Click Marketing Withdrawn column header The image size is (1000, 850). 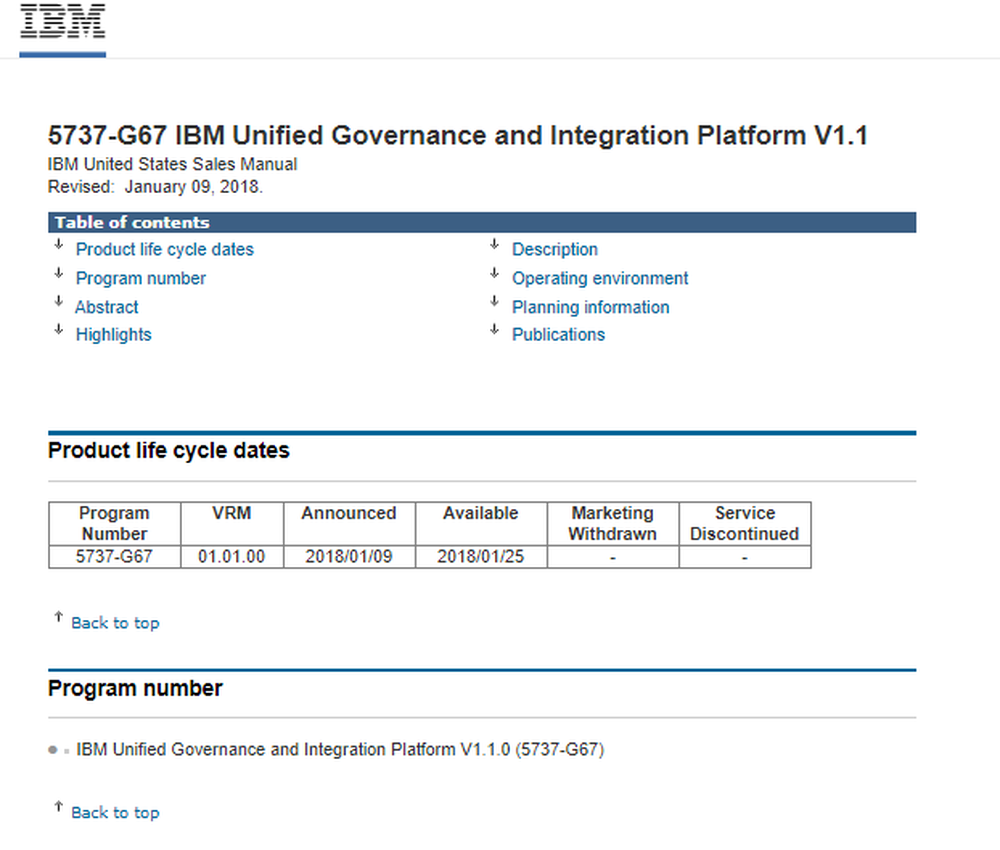tap(613, 524)
